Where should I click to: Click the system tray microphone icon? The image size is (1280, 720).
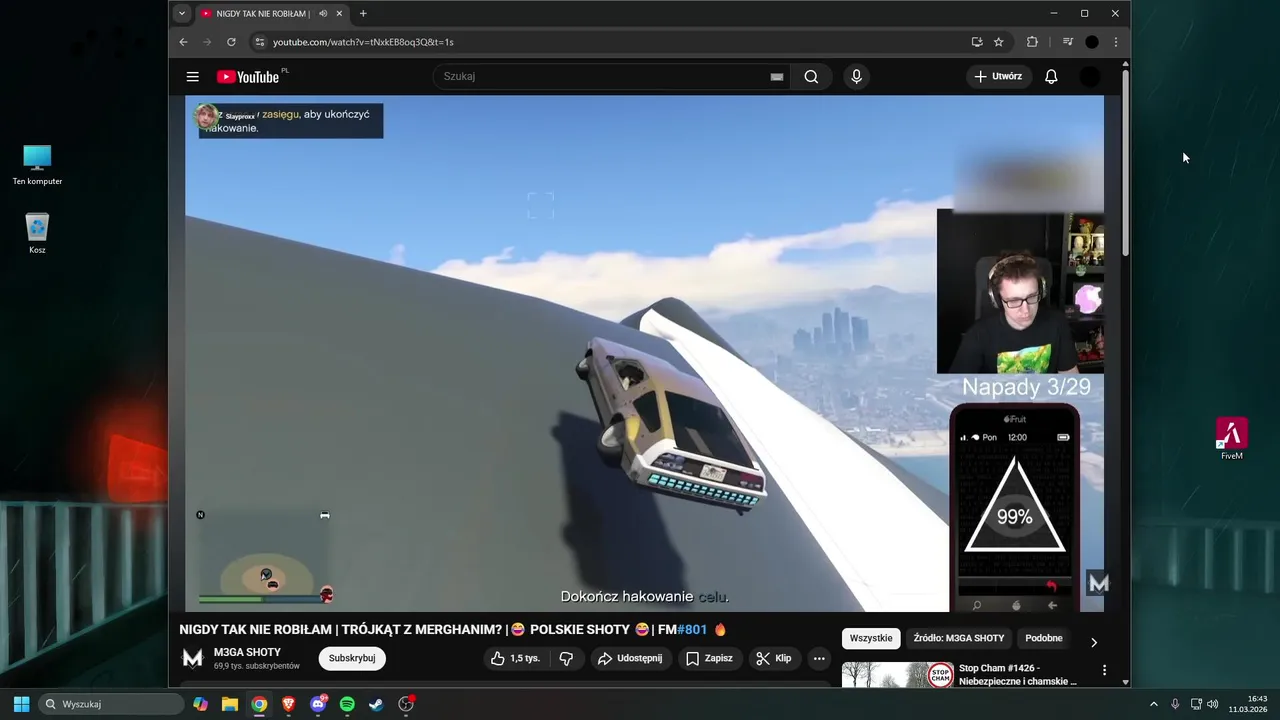(1175, 704)
